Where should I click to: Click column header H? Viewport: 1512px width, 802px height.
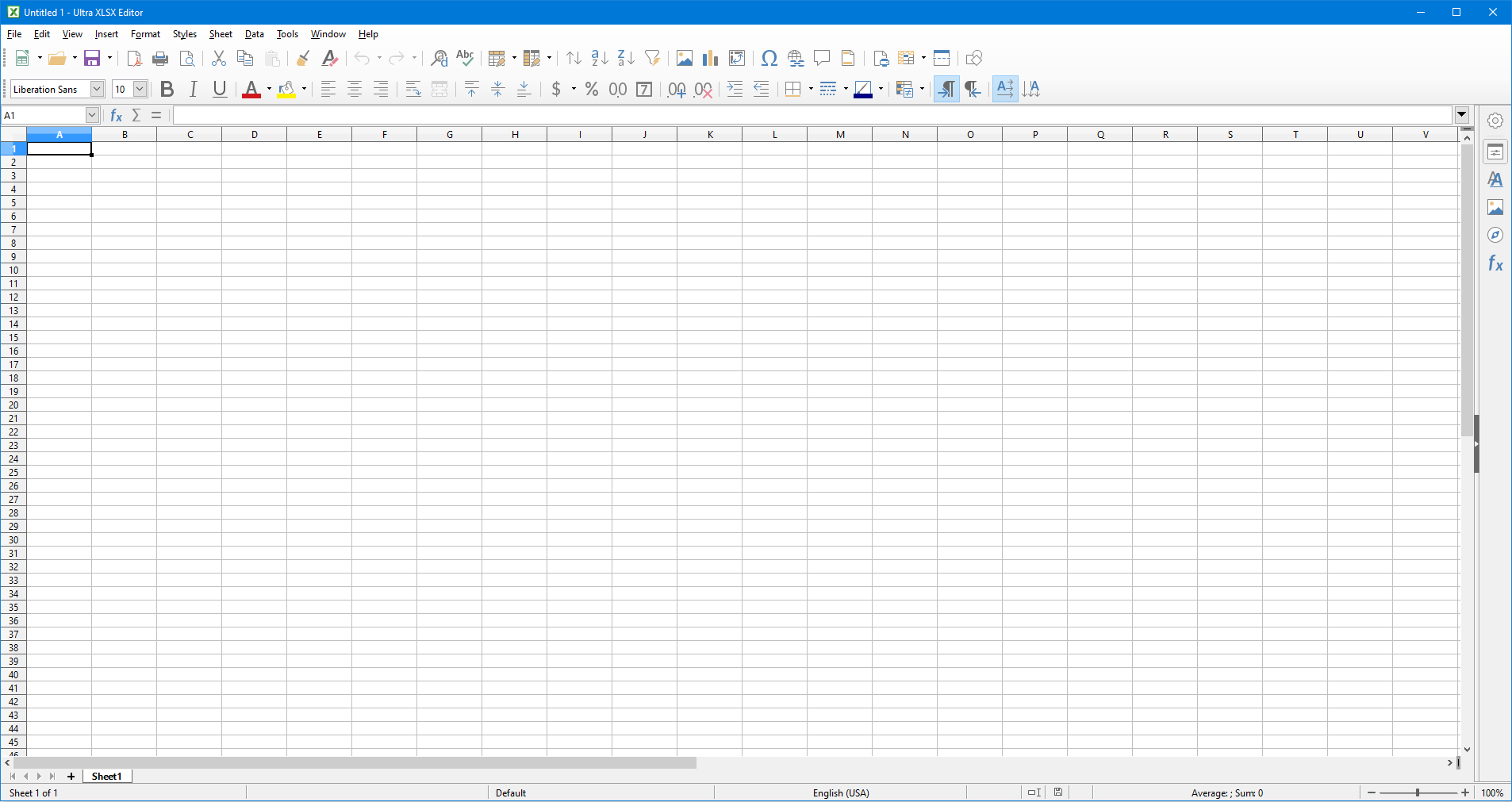[x=515, y=135]
